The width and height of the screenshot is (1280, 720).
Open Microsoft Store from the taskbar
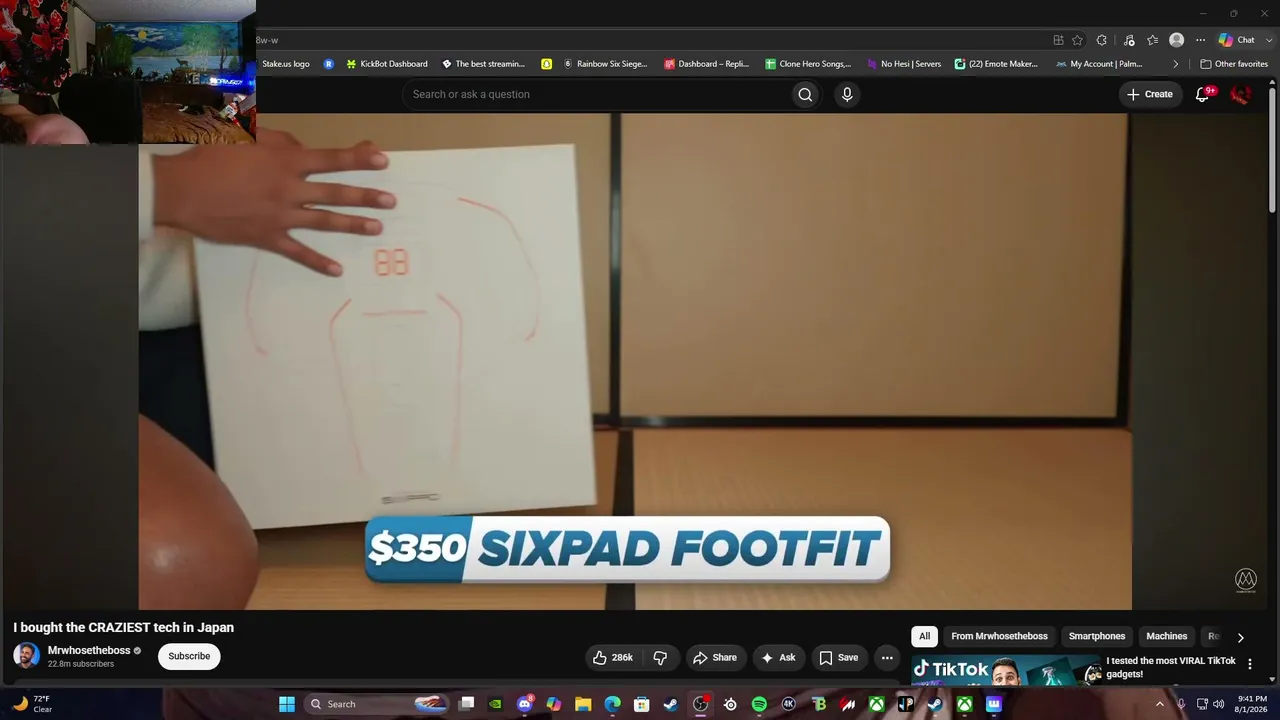[x=642, y=704]
